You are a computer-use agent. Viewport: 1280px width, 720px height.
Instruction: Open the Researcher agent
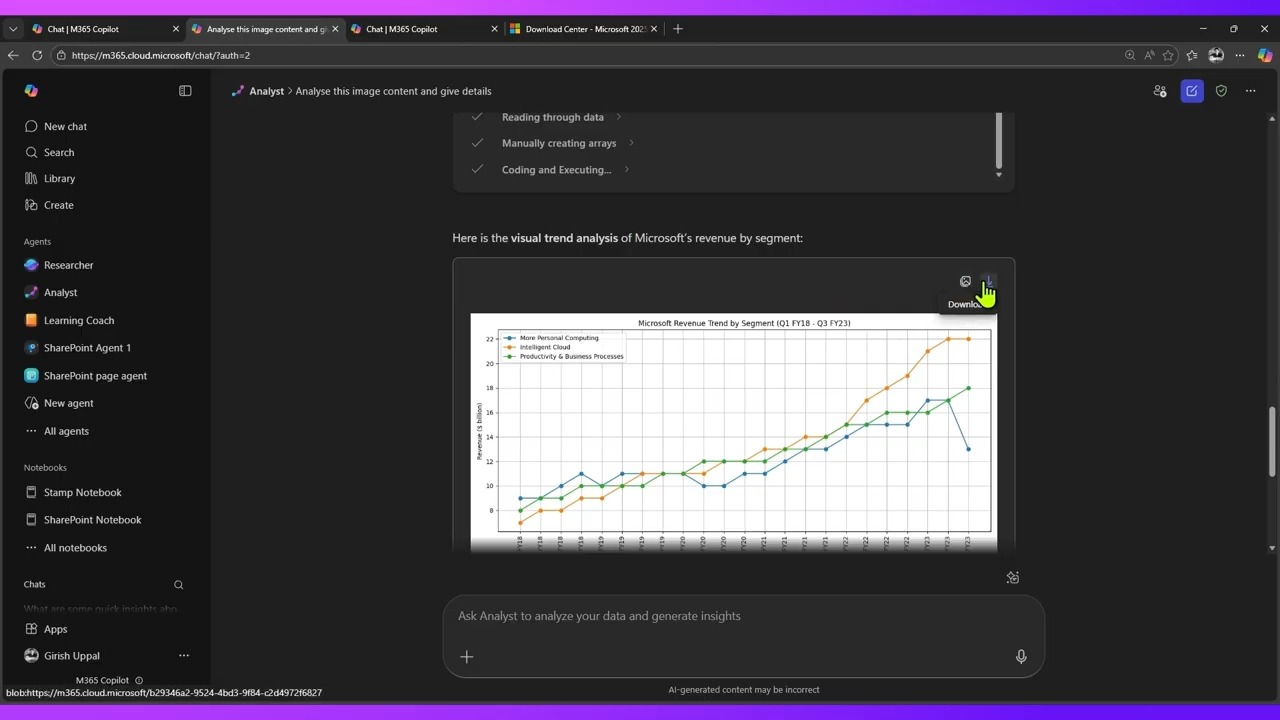[68, 265]
